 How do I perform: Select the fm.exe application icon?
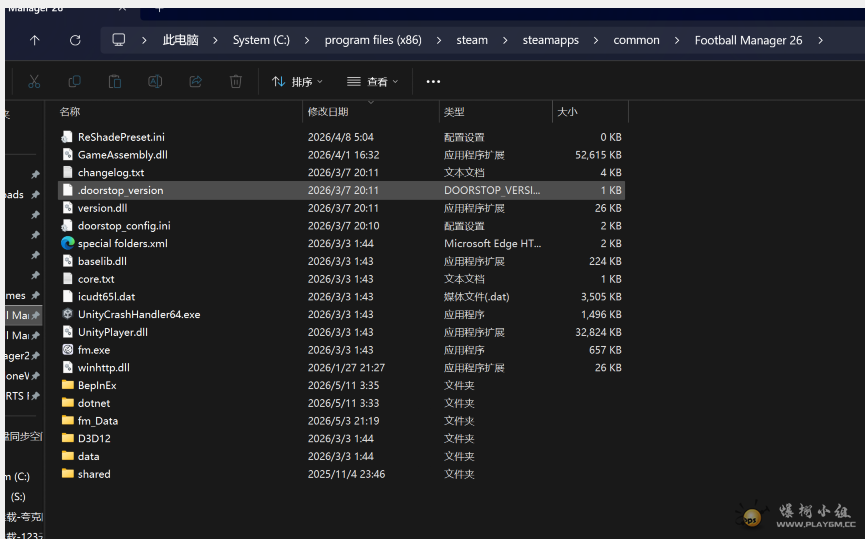67,350
